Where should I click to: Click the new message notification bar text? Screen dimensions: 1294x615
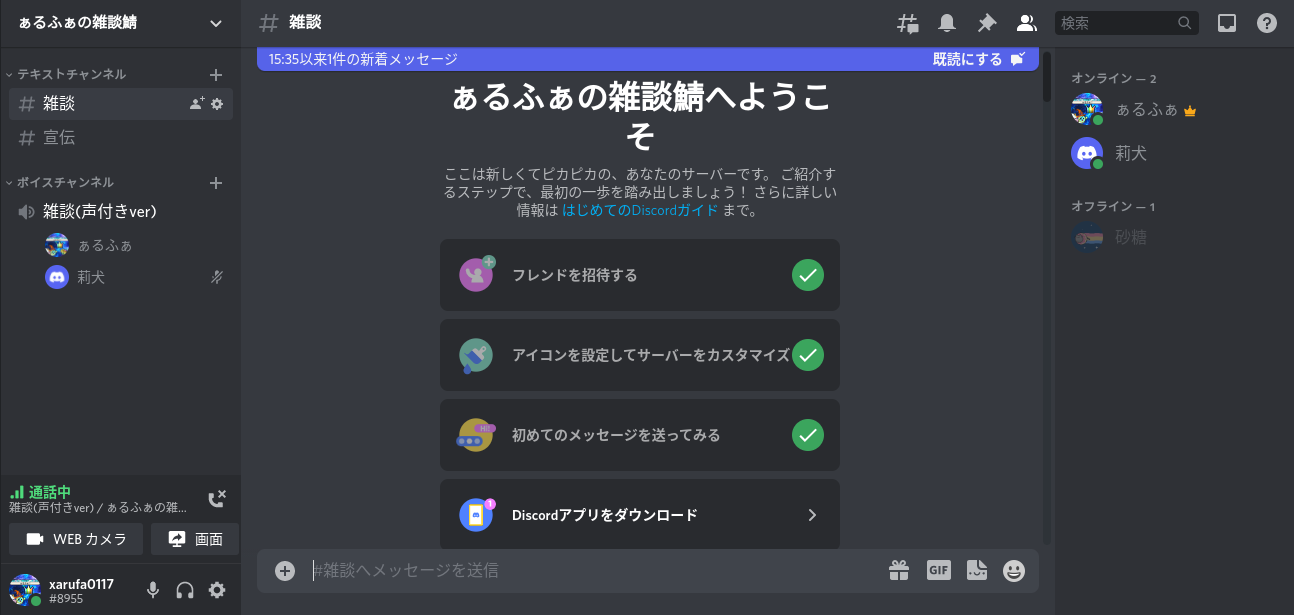click(x=363, y=59)
